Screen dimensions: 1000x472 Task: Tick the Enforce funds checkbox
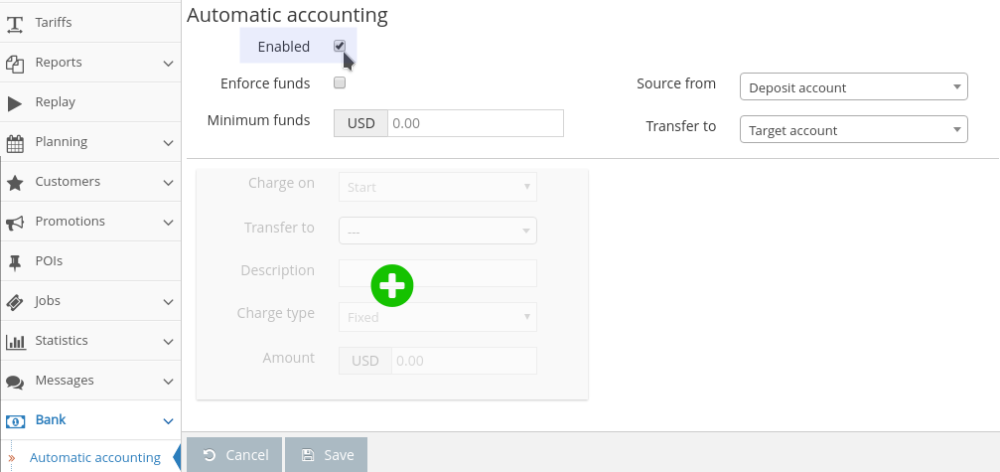[x=339, y=83]
